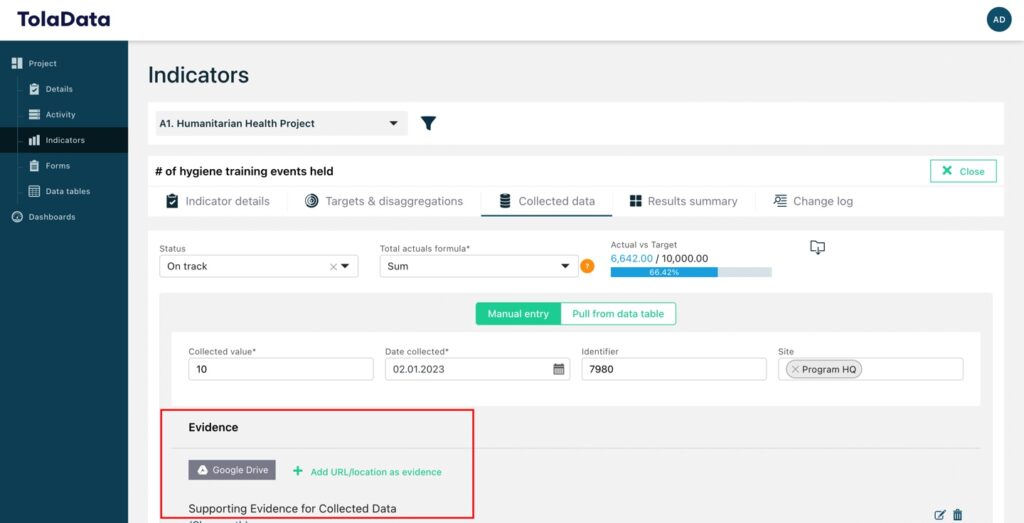Screen dimensions: 1024x523
Task: Click the download icon near Actual vs Target
Action: [817, 247]
